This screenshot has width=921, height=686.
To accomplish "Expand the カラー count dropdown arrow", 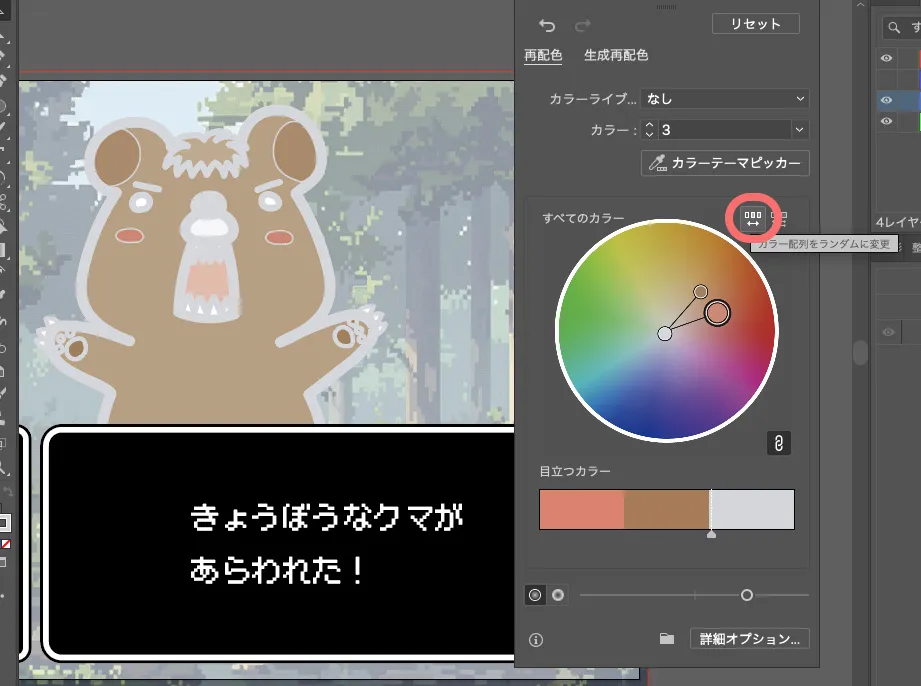I will 798,130.
